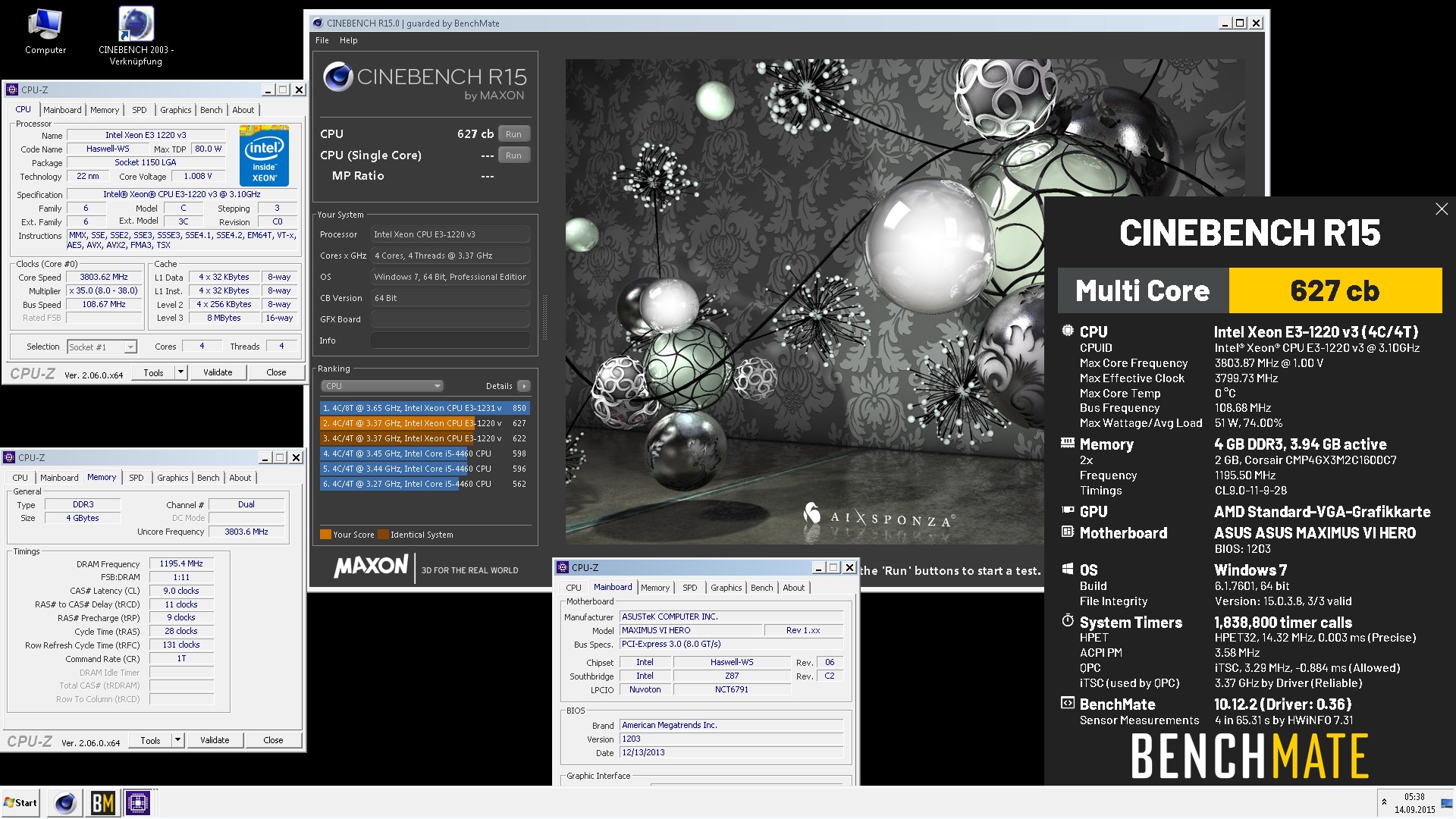Image resolution: width=1456 pixels, height=819 pixels.
Task: Click Validate in Memory CPU-Z window
Action: (215, 740)
